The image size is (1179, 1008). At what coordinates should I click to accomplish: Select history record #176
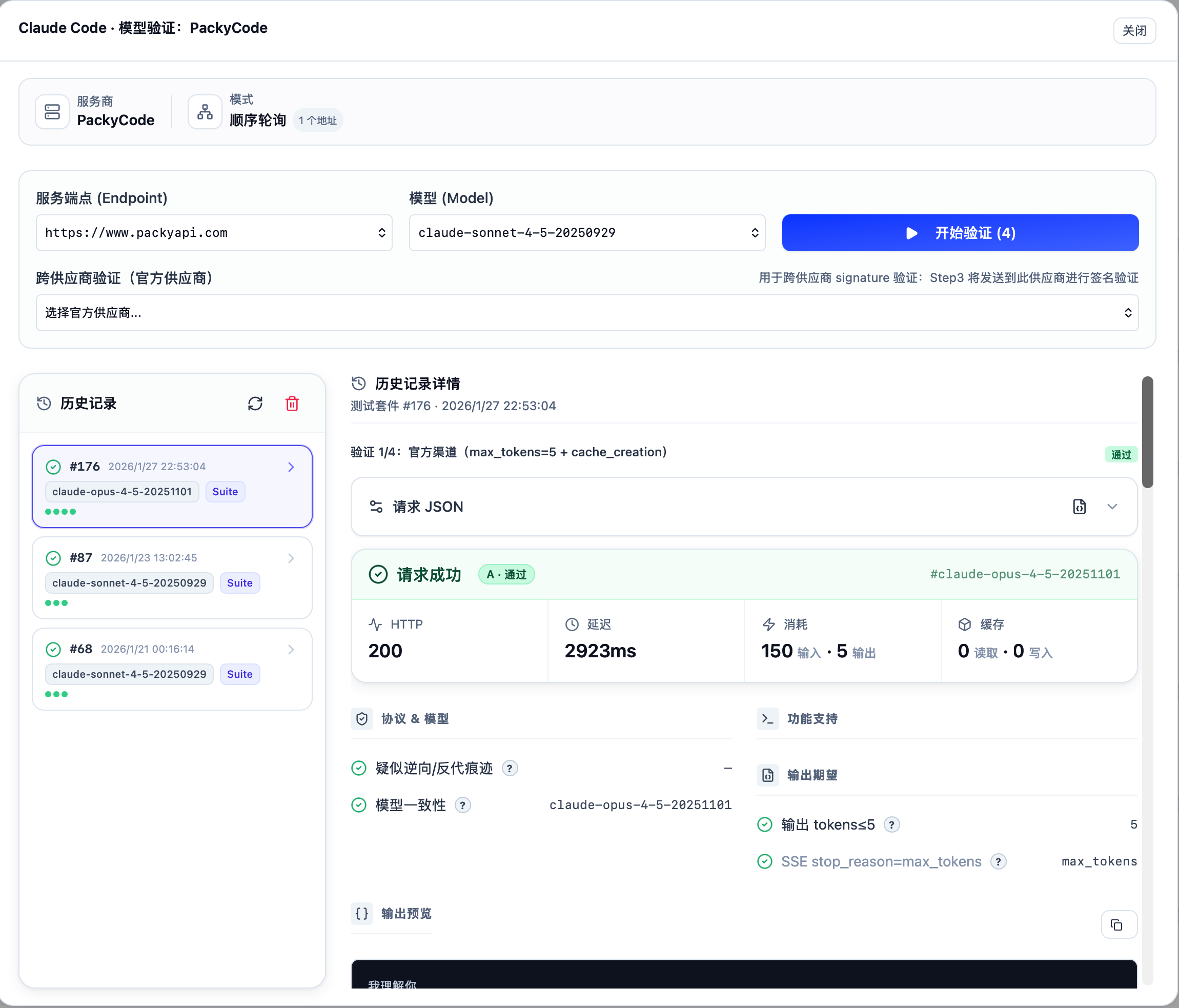point(172,487)
